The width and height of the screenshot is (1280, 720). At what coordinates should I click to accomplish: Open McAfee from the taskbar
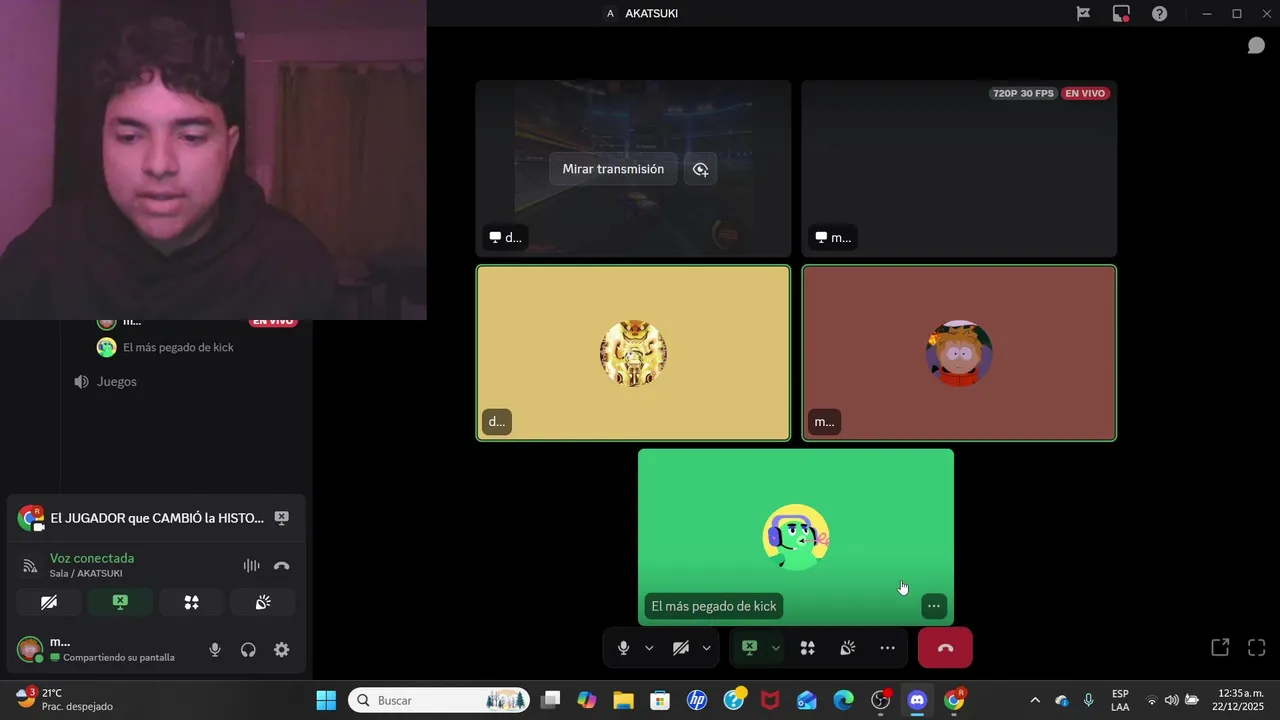[770, 700]
